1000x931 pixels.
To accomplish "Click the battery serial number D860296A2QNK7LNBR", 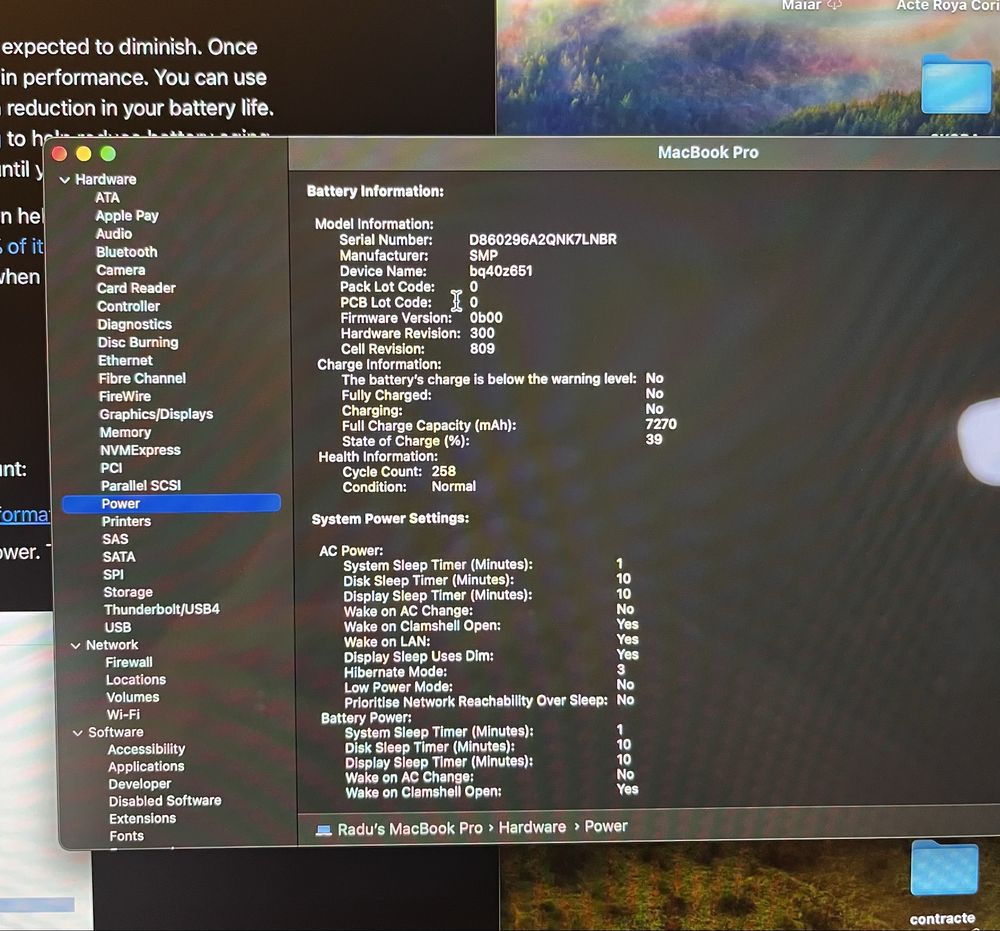I will tap(543, 240).
